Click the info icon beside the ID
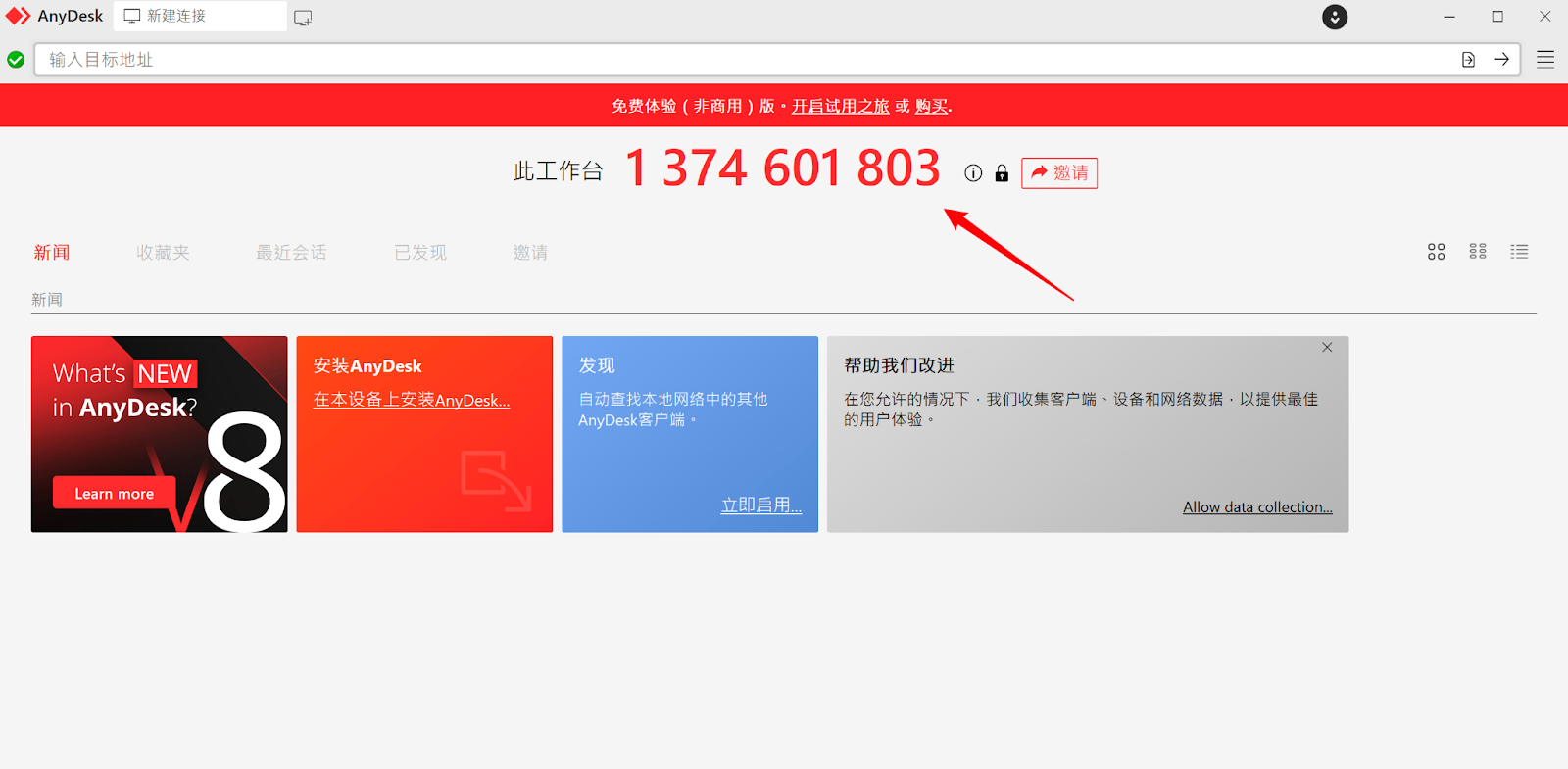The height and width of the screenshot is (769, 1568). pos(973,173)
